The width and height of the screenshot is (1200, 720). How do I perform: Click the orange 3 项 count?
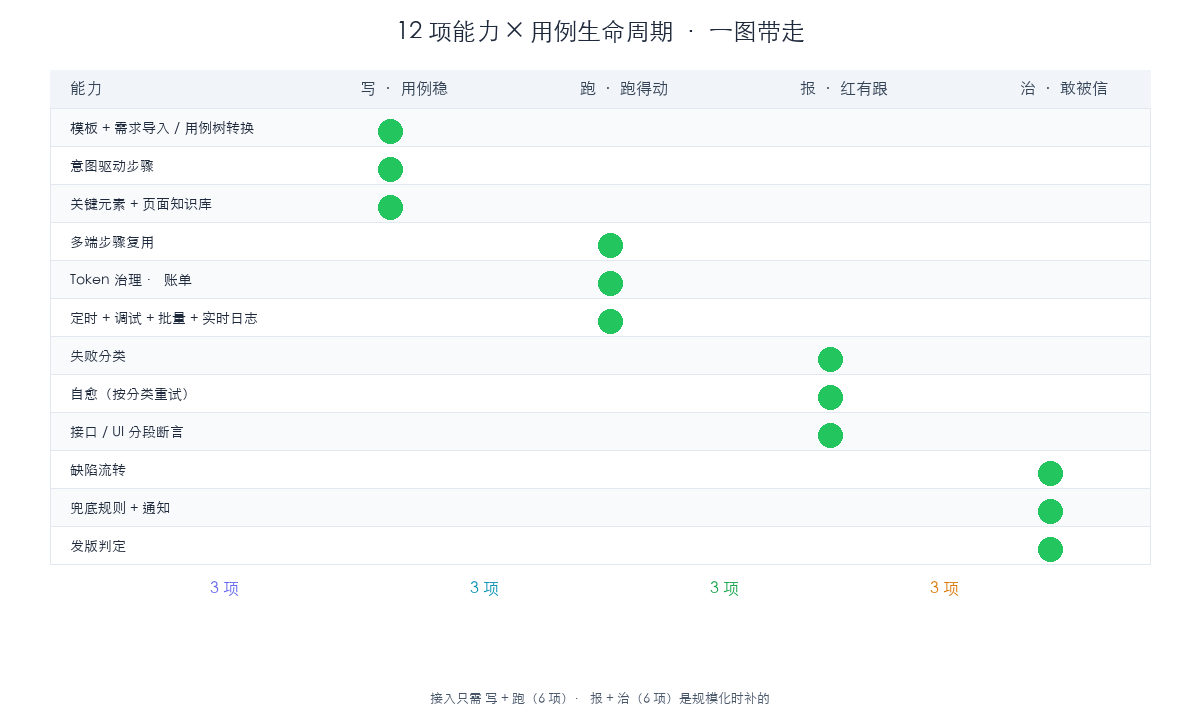point(944,588)
